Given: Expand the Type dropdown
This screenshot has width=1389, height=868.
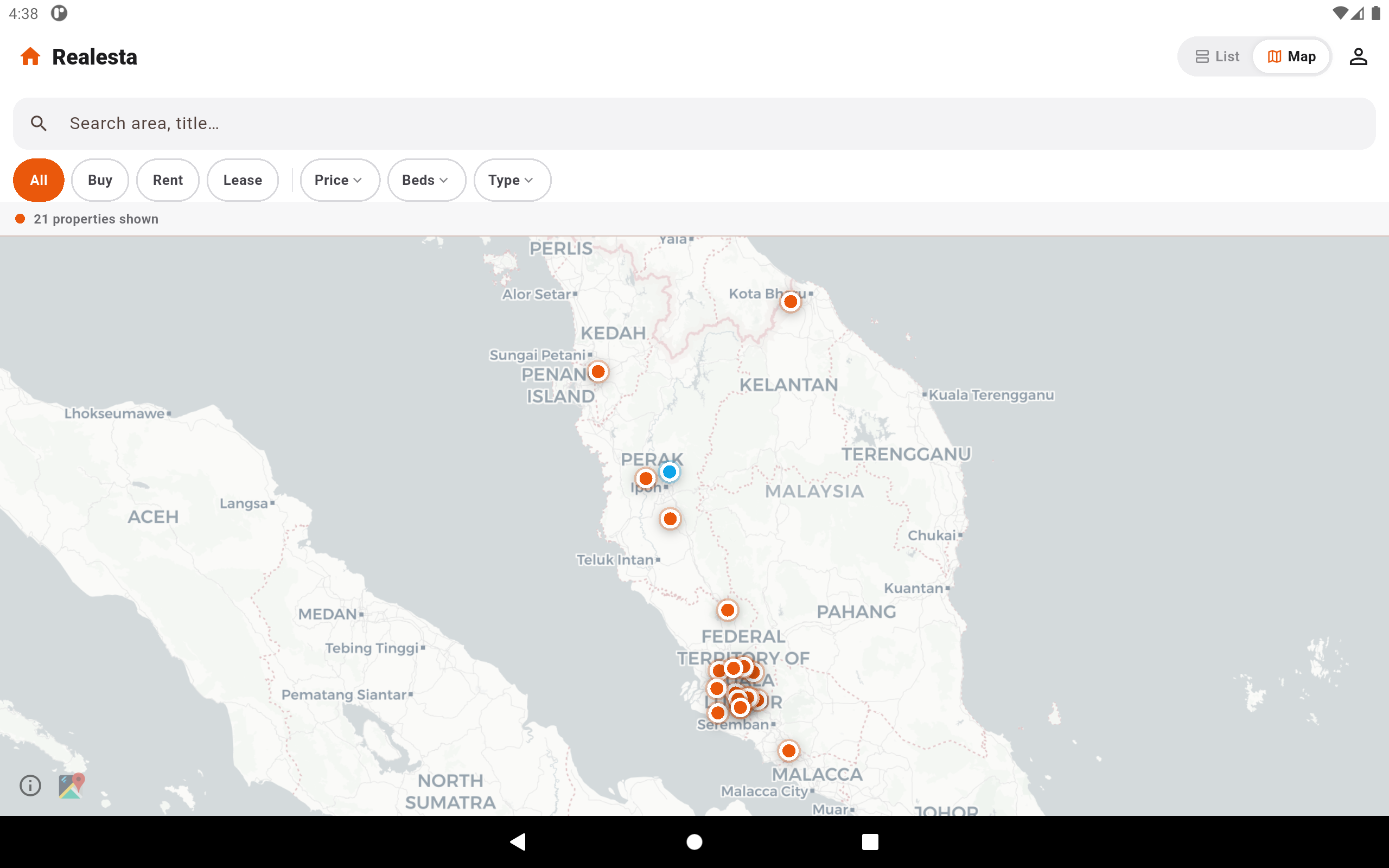Looking at the screenshot, I should click(512, 180).
